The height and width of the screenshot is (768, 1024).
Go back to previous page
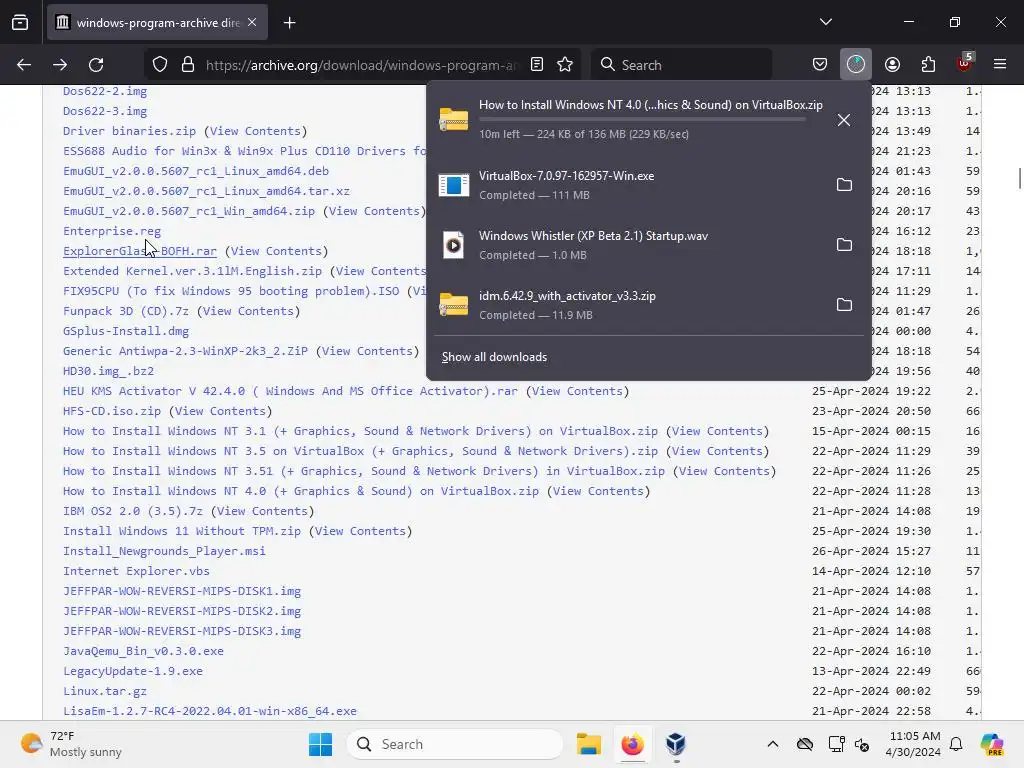[24, 65]
